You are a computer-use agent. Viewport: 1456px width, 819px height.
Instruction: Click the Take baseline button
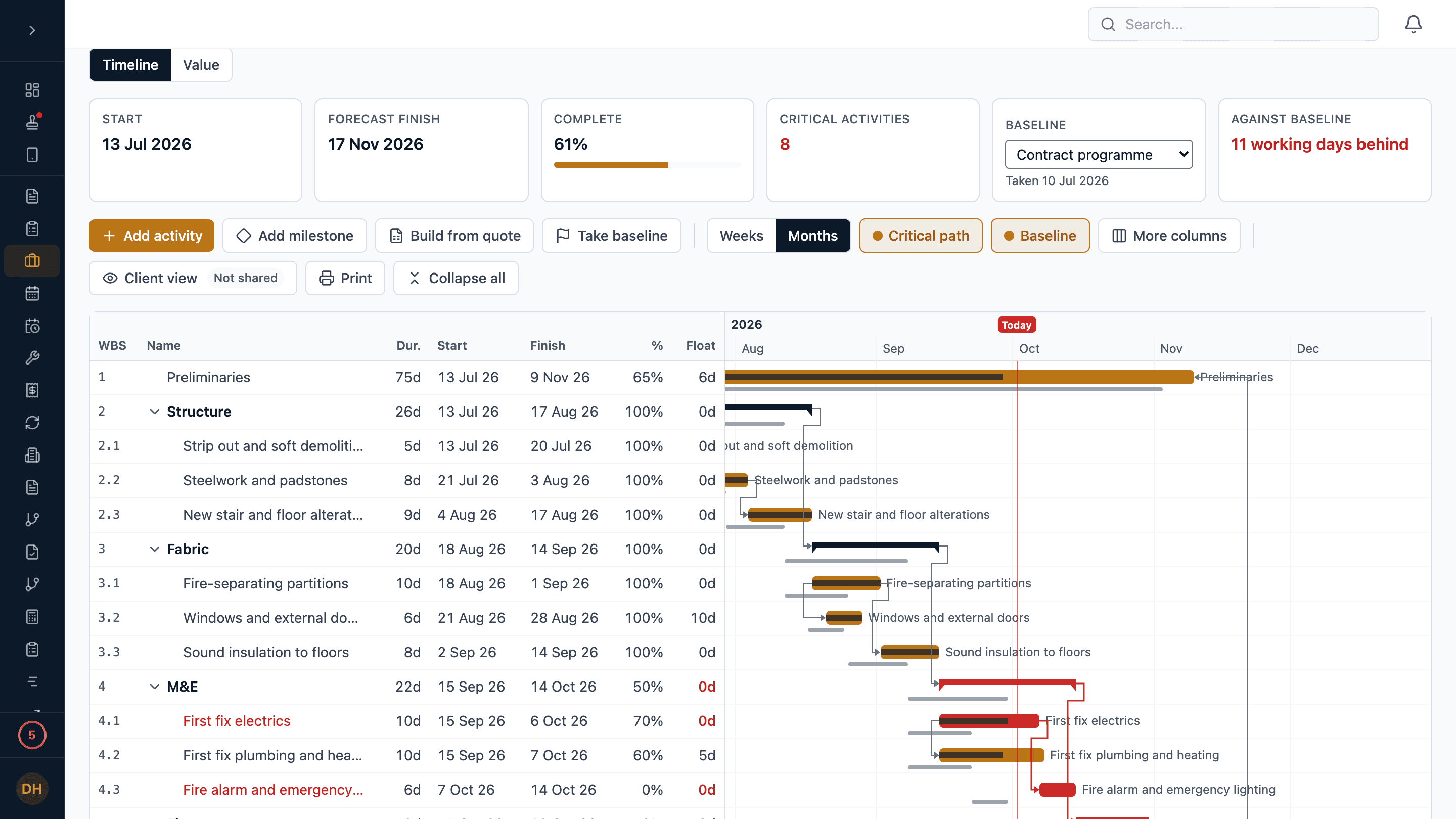click(612, 236)
